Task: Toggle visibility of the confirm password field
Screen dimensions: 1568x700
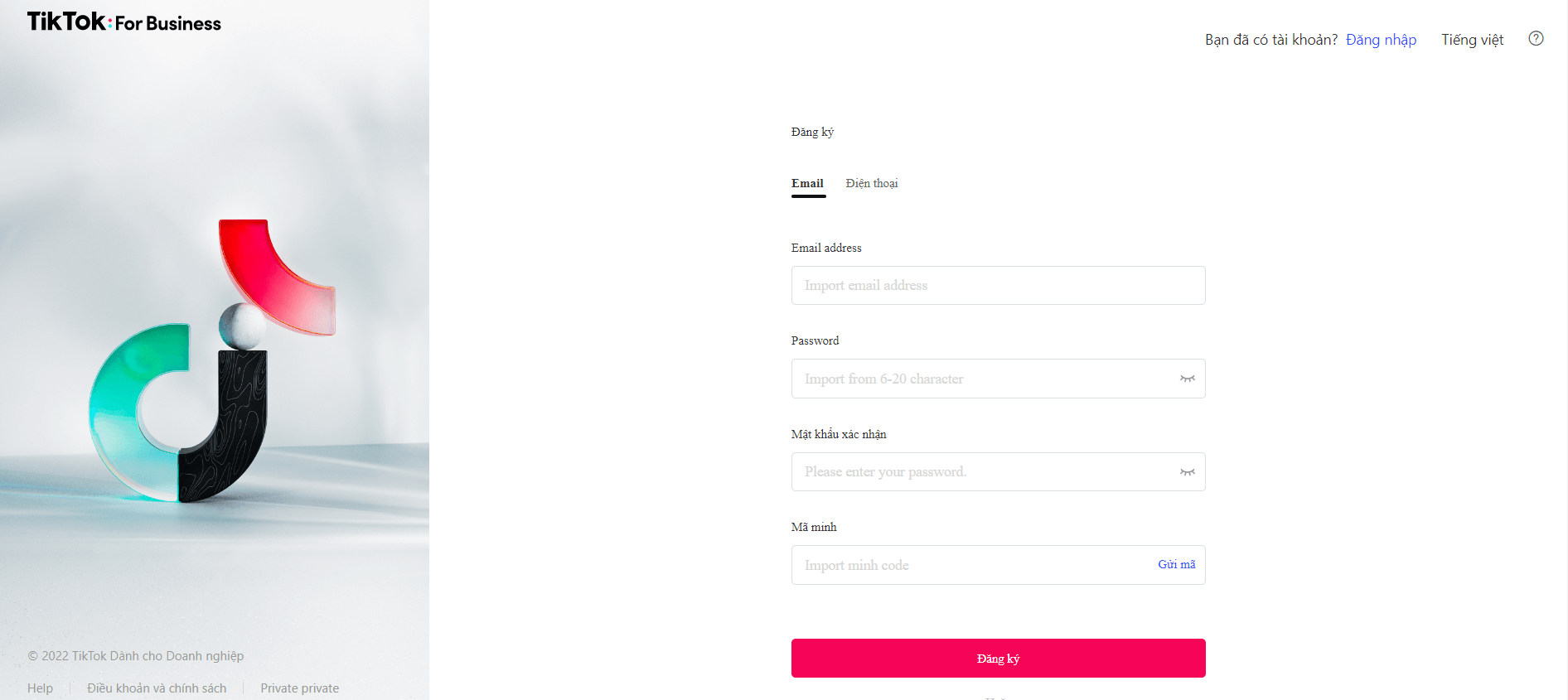Action: 1187,472
